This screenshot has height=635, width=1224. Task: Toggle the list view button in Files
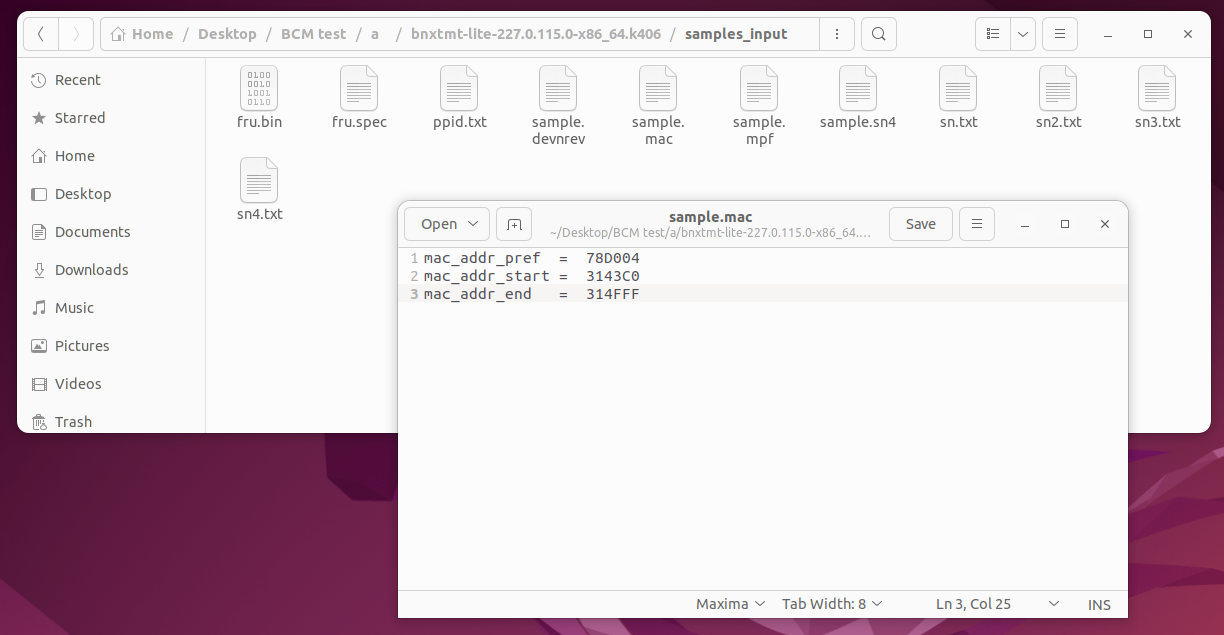(993, 34)
